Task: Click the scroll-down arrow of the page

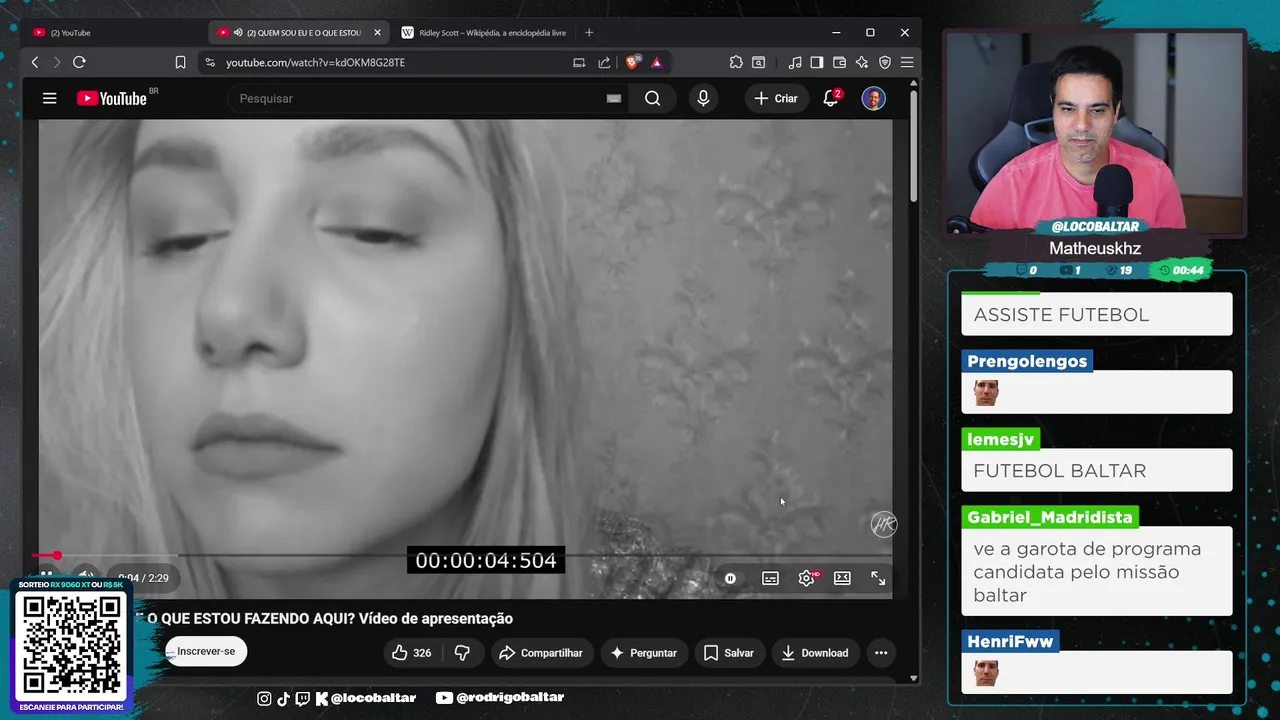Action: point(913,678)
